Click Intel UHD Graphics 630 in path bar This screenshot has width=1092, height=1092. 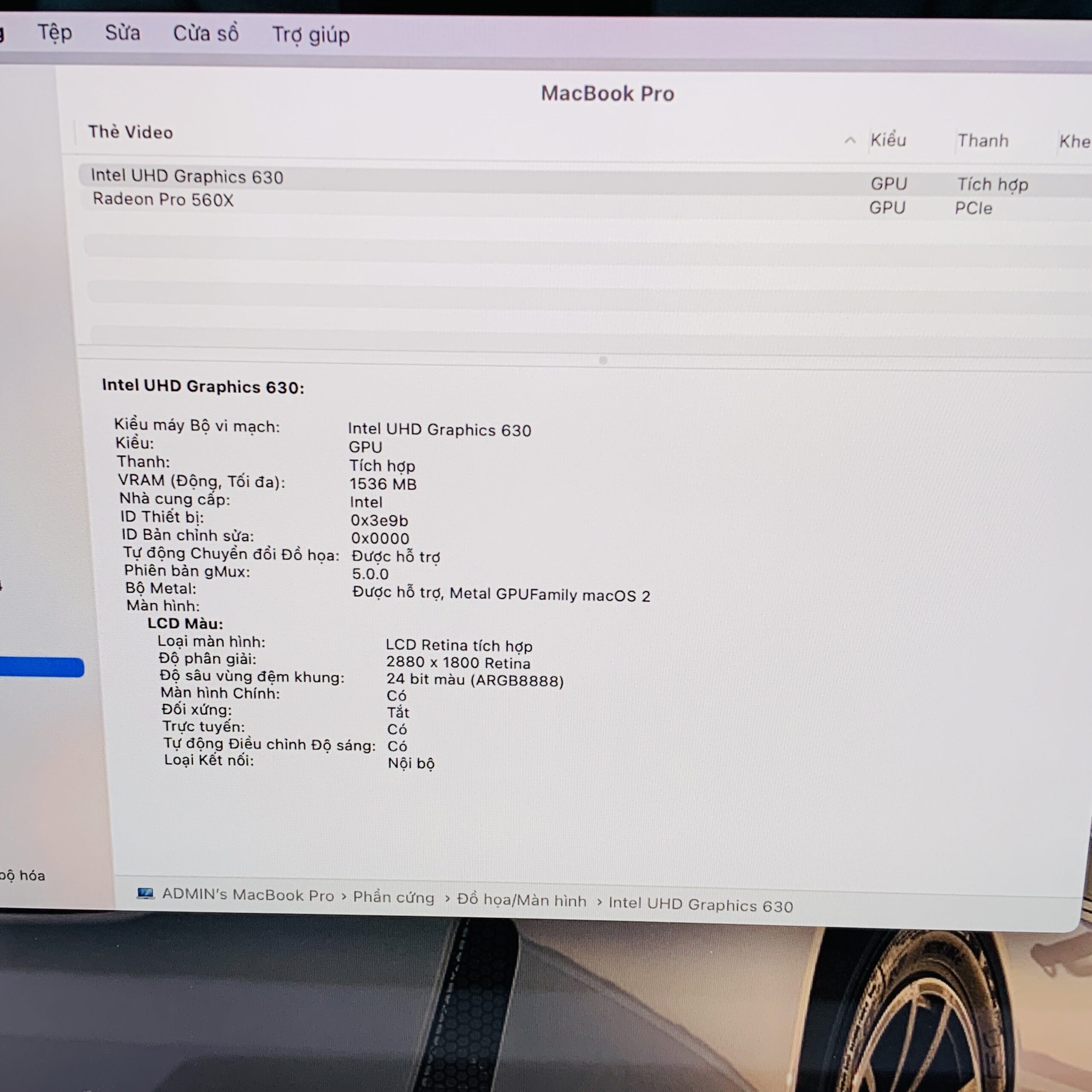point(701,905)
